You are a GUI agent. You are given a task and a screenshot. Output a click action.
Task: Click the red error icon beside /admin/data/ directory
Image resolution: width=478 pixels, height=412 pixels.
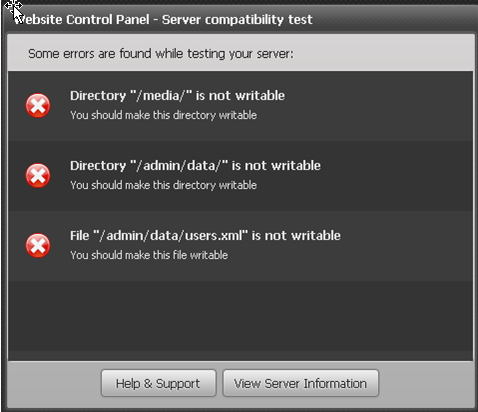[x=38, y=176]
